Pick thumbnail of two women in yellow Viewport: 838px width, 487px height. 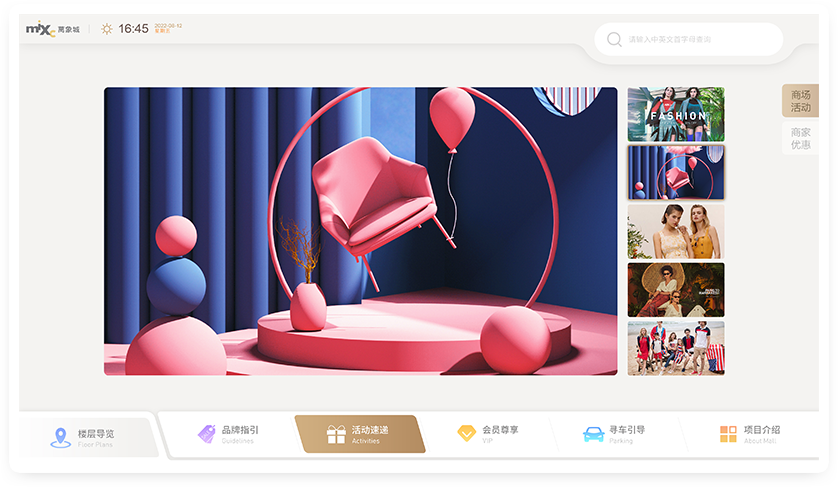pos(675,231)
